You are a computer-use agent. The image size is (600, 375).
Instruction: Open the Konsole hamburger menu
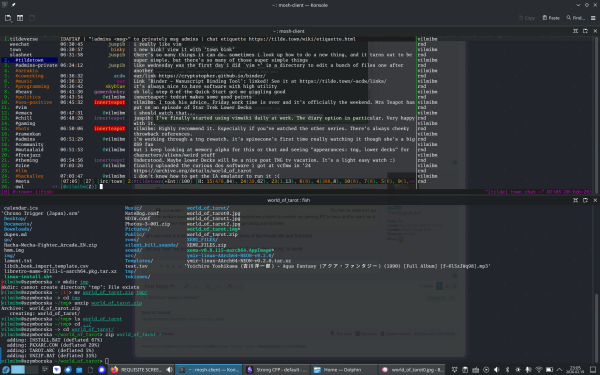(x=593, y=18)
